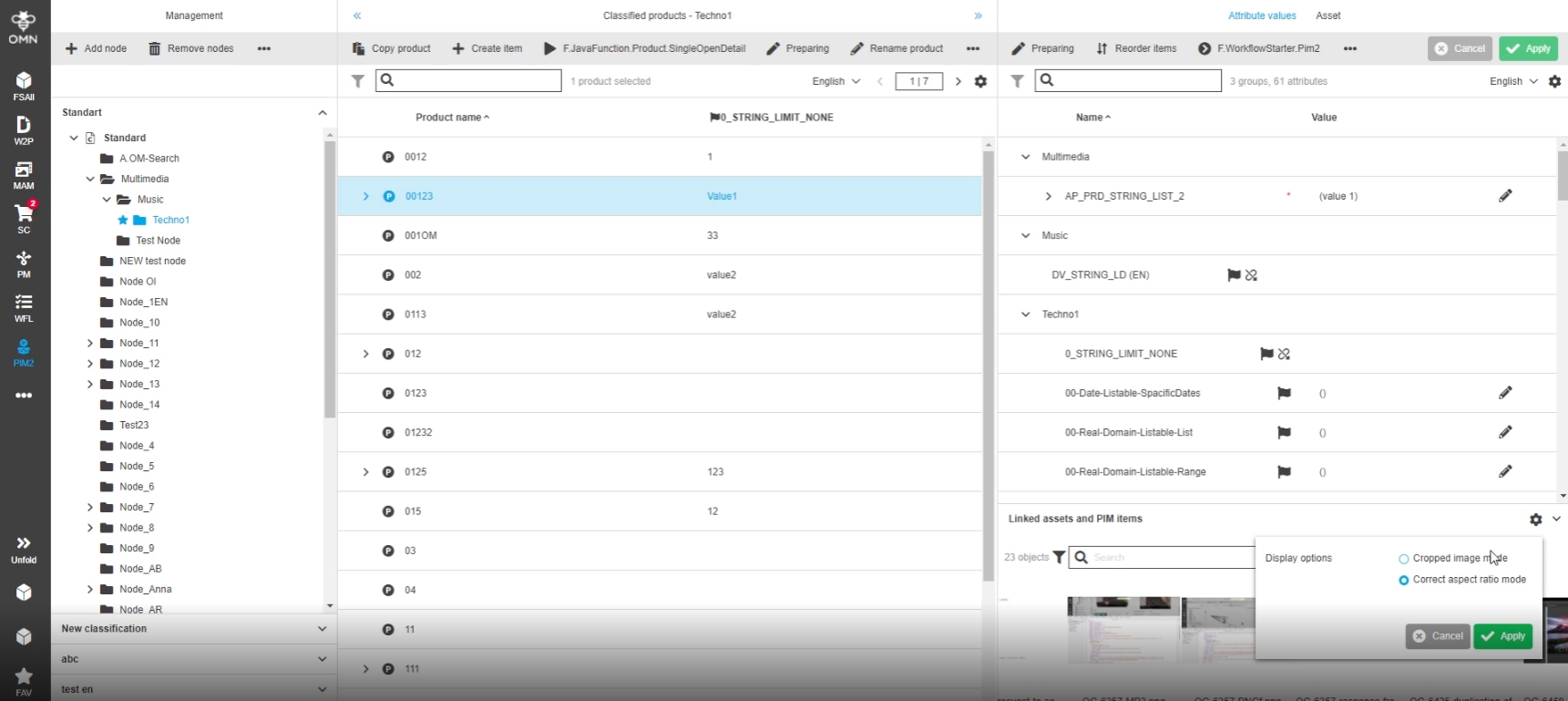Select Cropped image mode option
Image resolution: width=1568 pixels, height=701 pixels.
click(x=1403, y=559)
